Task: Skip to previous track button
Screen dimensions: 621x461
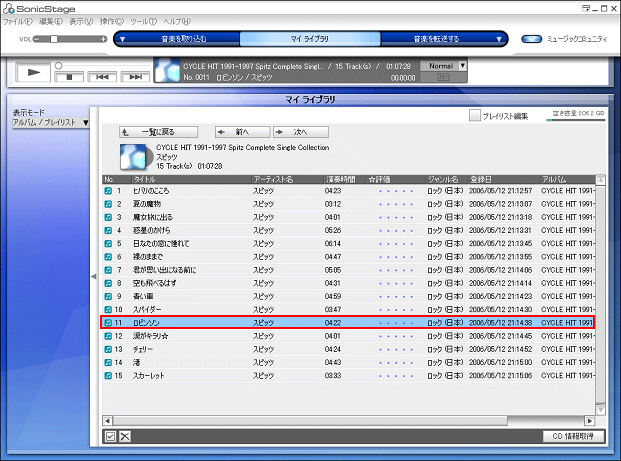Action: pyautogui.click(x=102, y=77)
